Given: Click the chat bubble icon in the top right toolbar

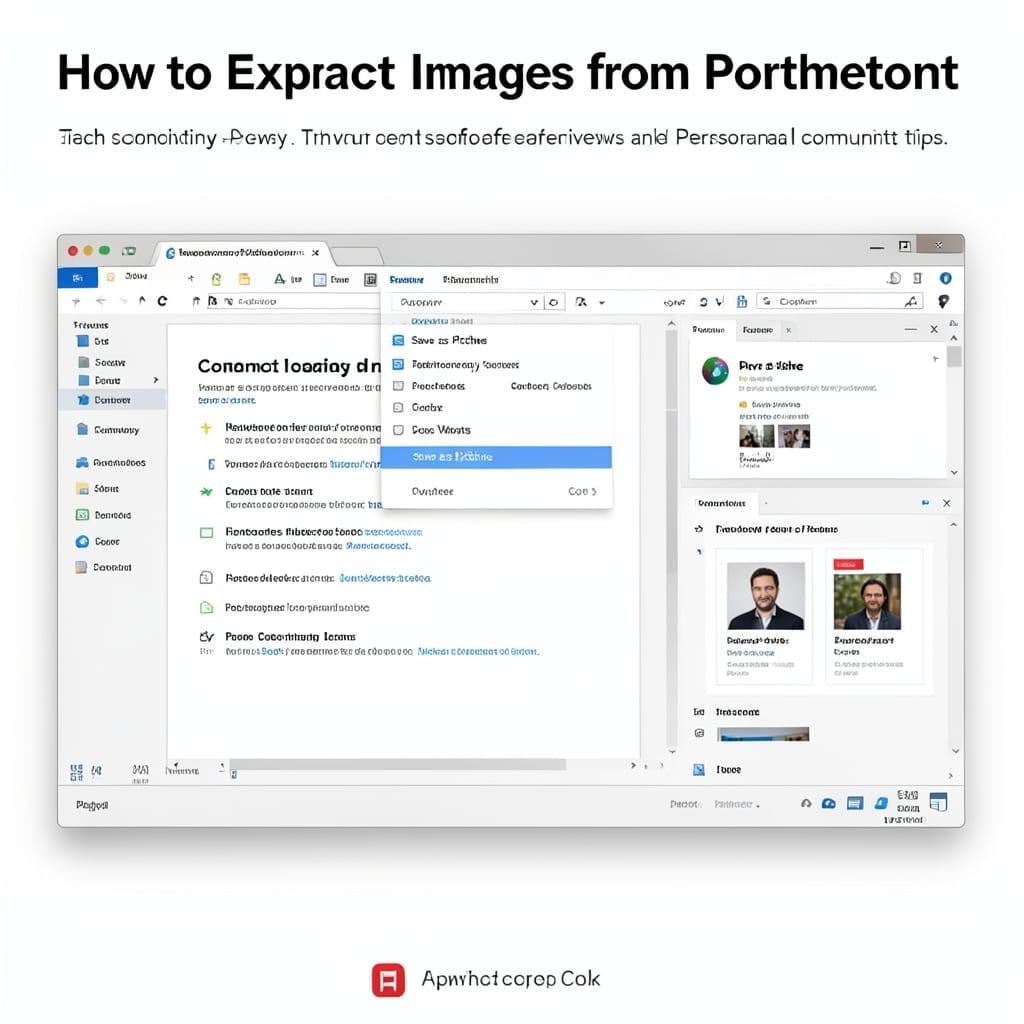Looking at the screenshot, I should [894, 278].
